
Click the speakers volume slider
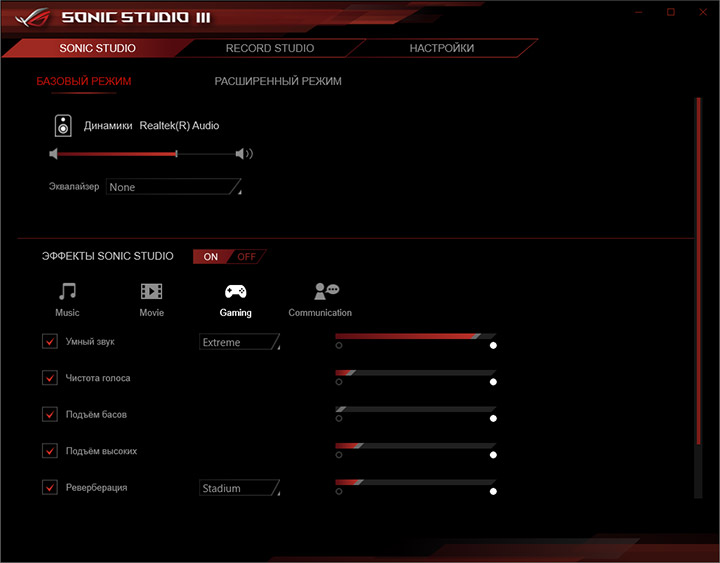[147, 154]
